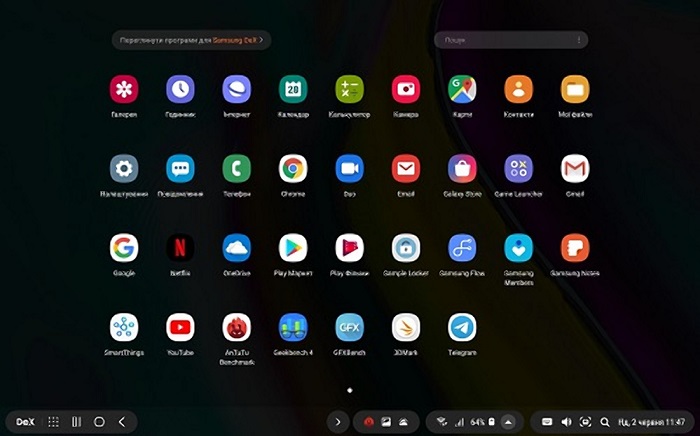Open Google Maps
Screen dimensions: 700x436
(462, 89)
